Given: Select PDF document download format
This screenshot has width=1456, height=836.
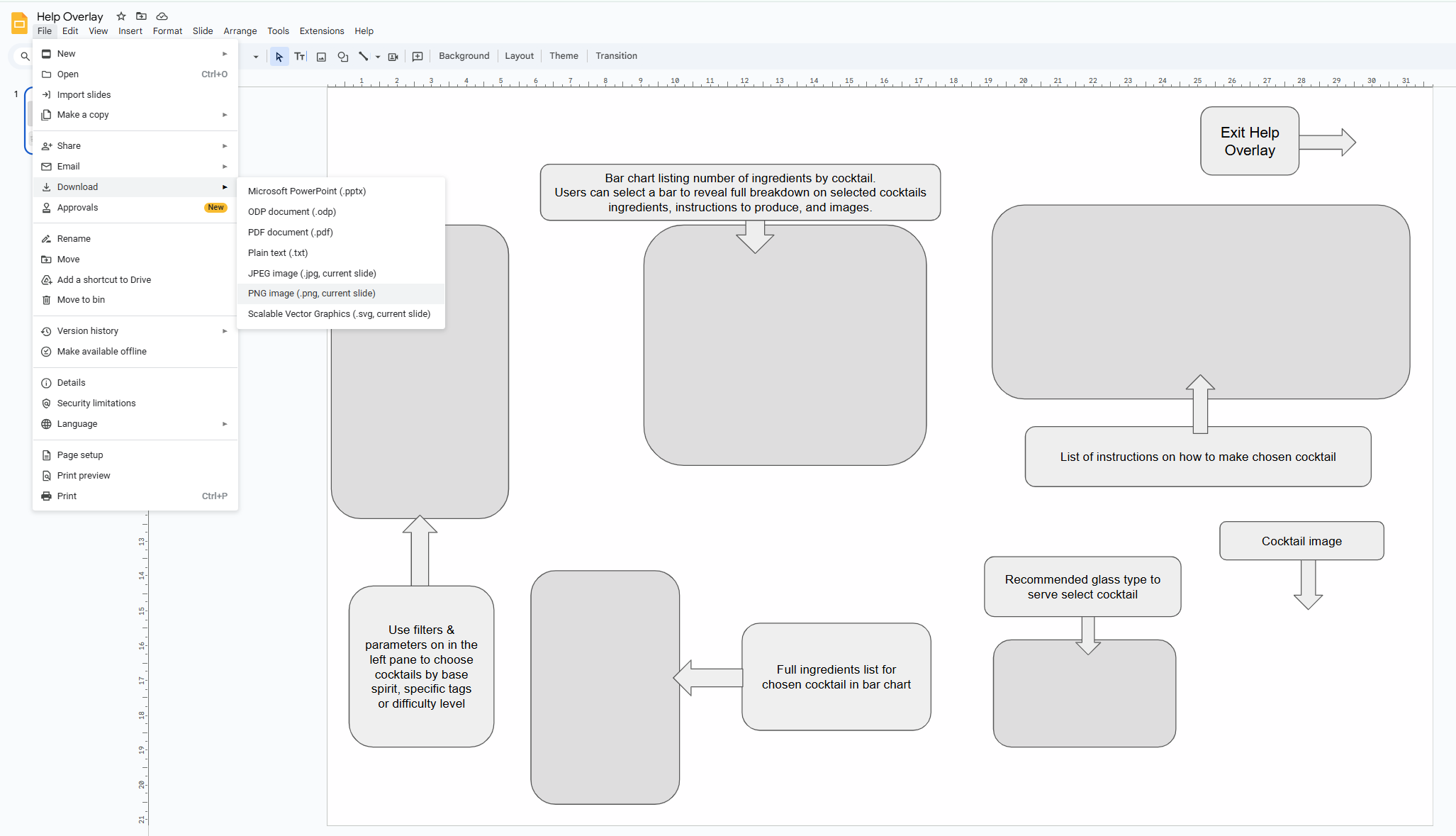Looking at the screenshot, I should [x=290, y=233].
